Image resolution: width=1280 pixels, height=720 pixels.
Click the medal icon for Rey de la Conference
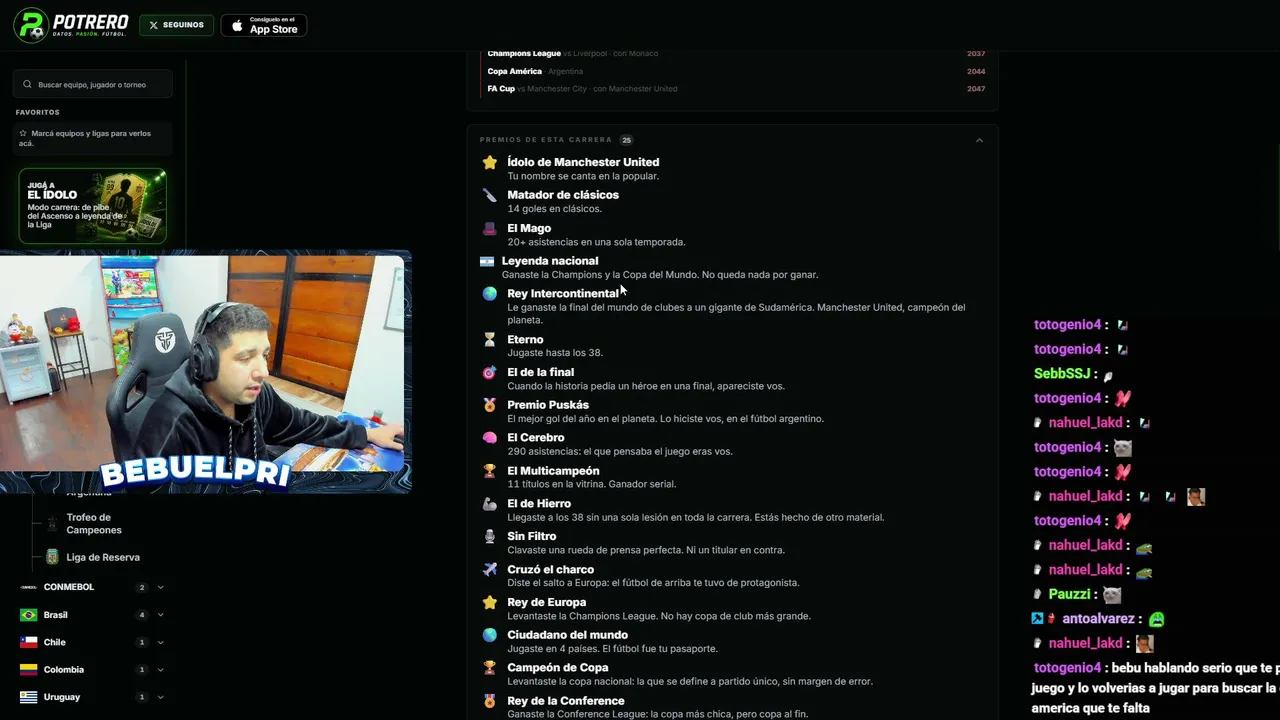(489, 701)
